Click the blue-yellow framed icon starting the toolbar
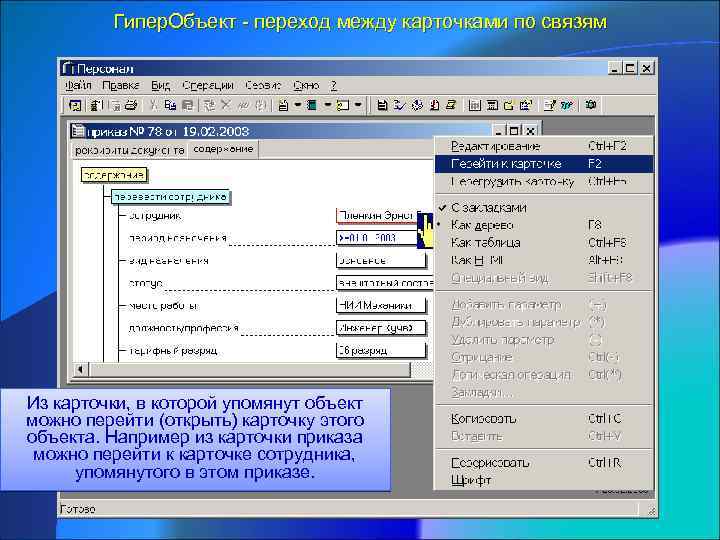The height and width of the screenshot is (540, 720). pyautogui.click(x=75, y=106)
